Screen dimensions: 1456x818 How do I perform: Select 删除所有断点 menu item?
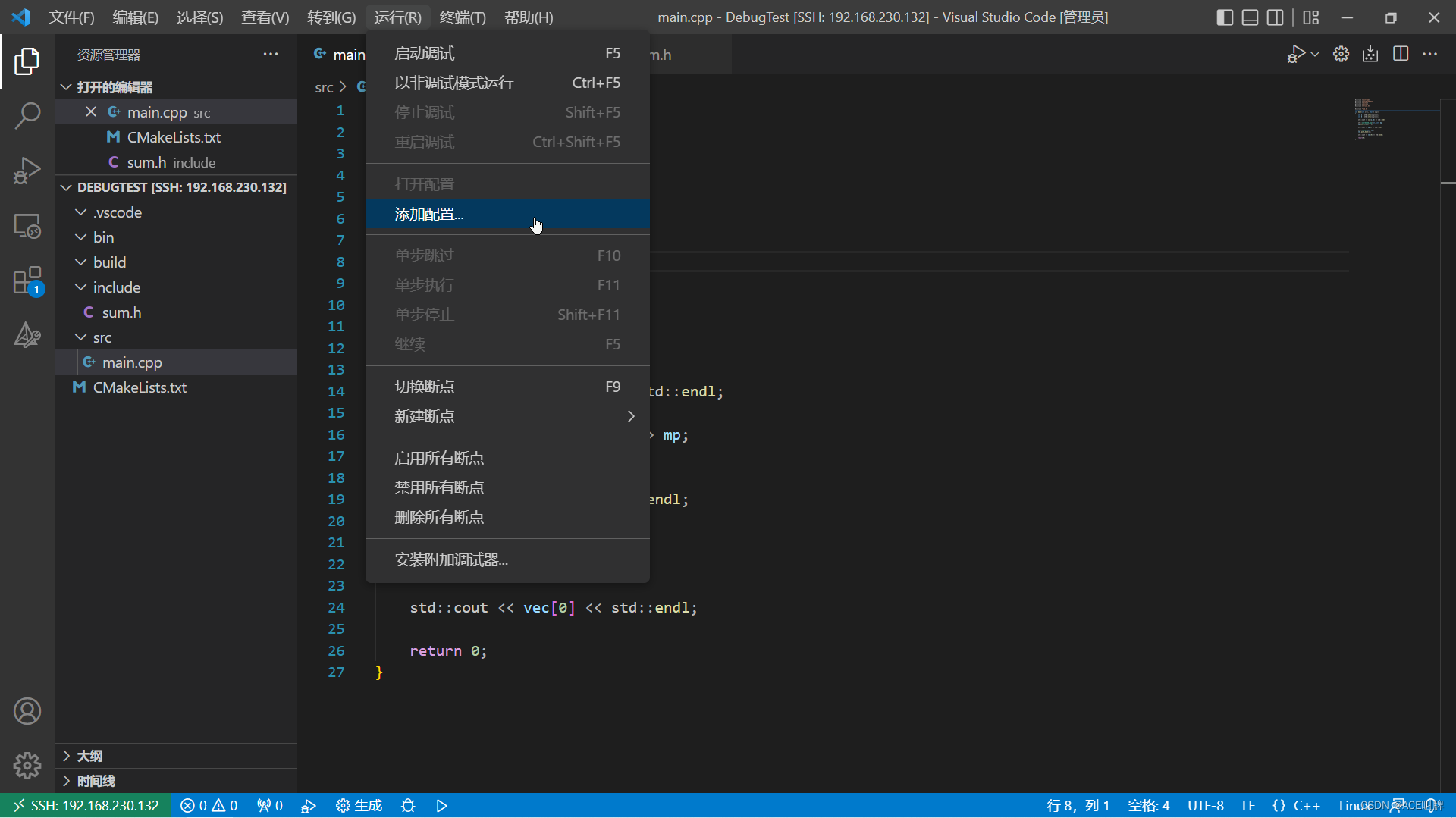[x=507, y=517]
